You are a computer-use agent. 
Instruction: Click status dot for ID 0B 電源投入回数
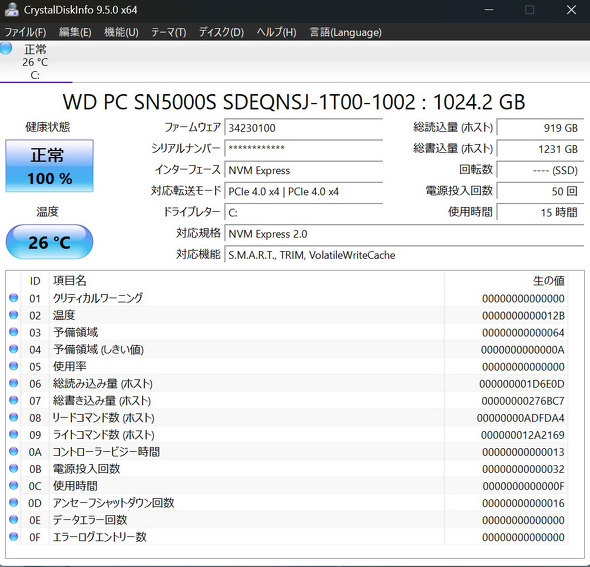click(x=14, y=468)
